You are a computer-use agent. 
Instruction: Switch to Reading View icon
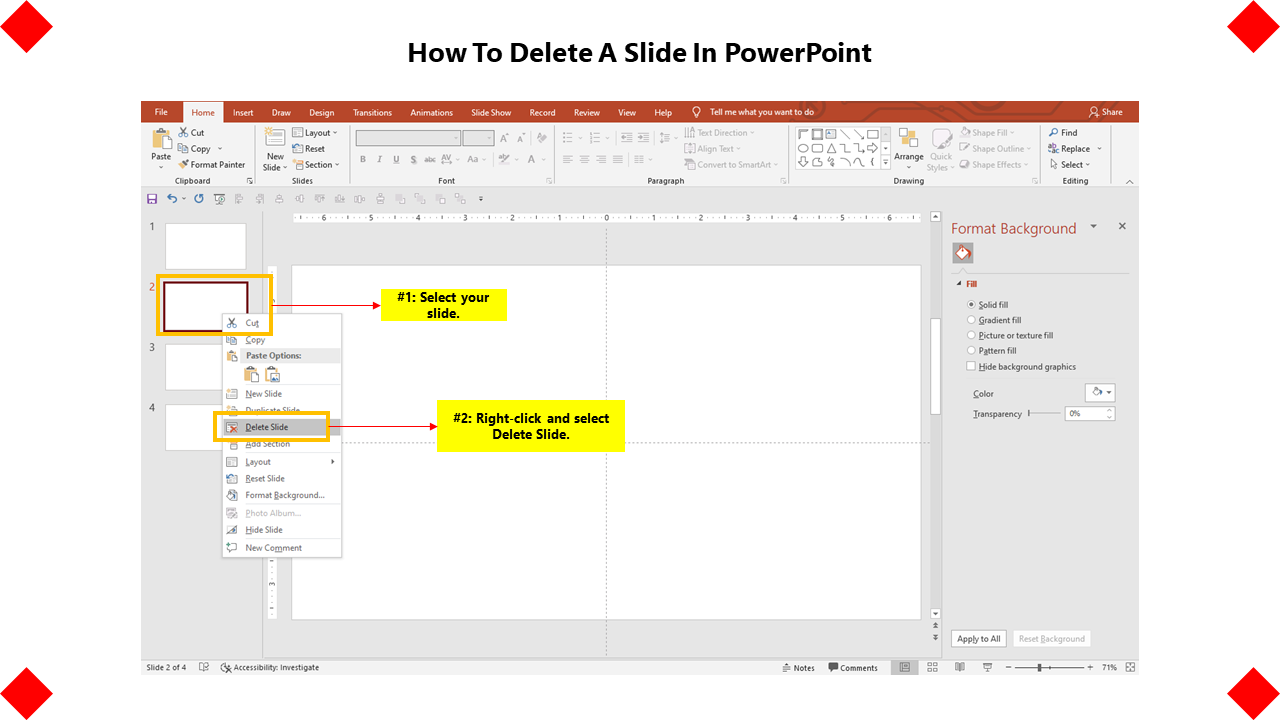[x=960, y=667]
